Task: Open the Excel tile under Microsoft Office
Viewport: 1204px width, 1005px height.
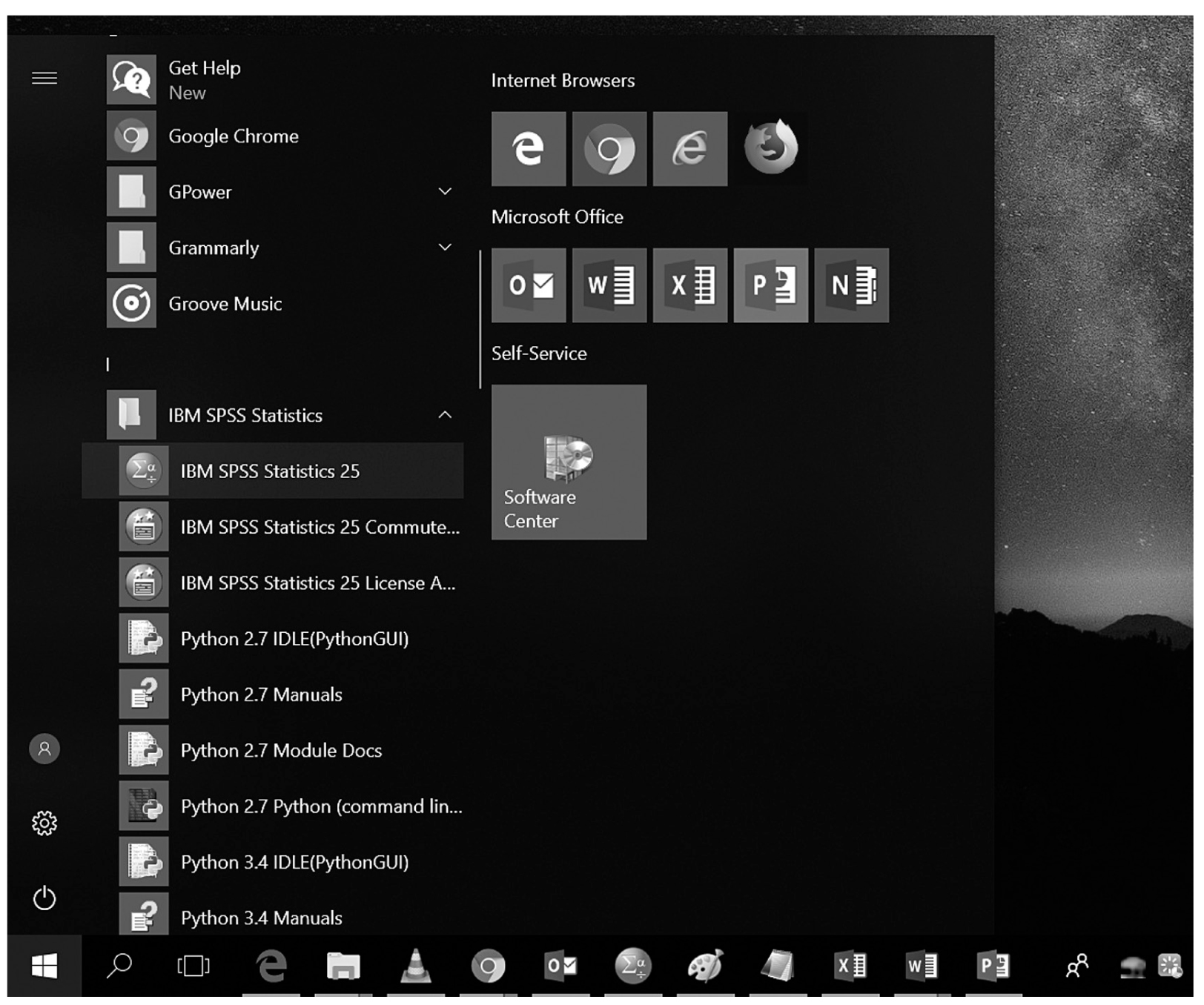Action: [x=690, y=285]
